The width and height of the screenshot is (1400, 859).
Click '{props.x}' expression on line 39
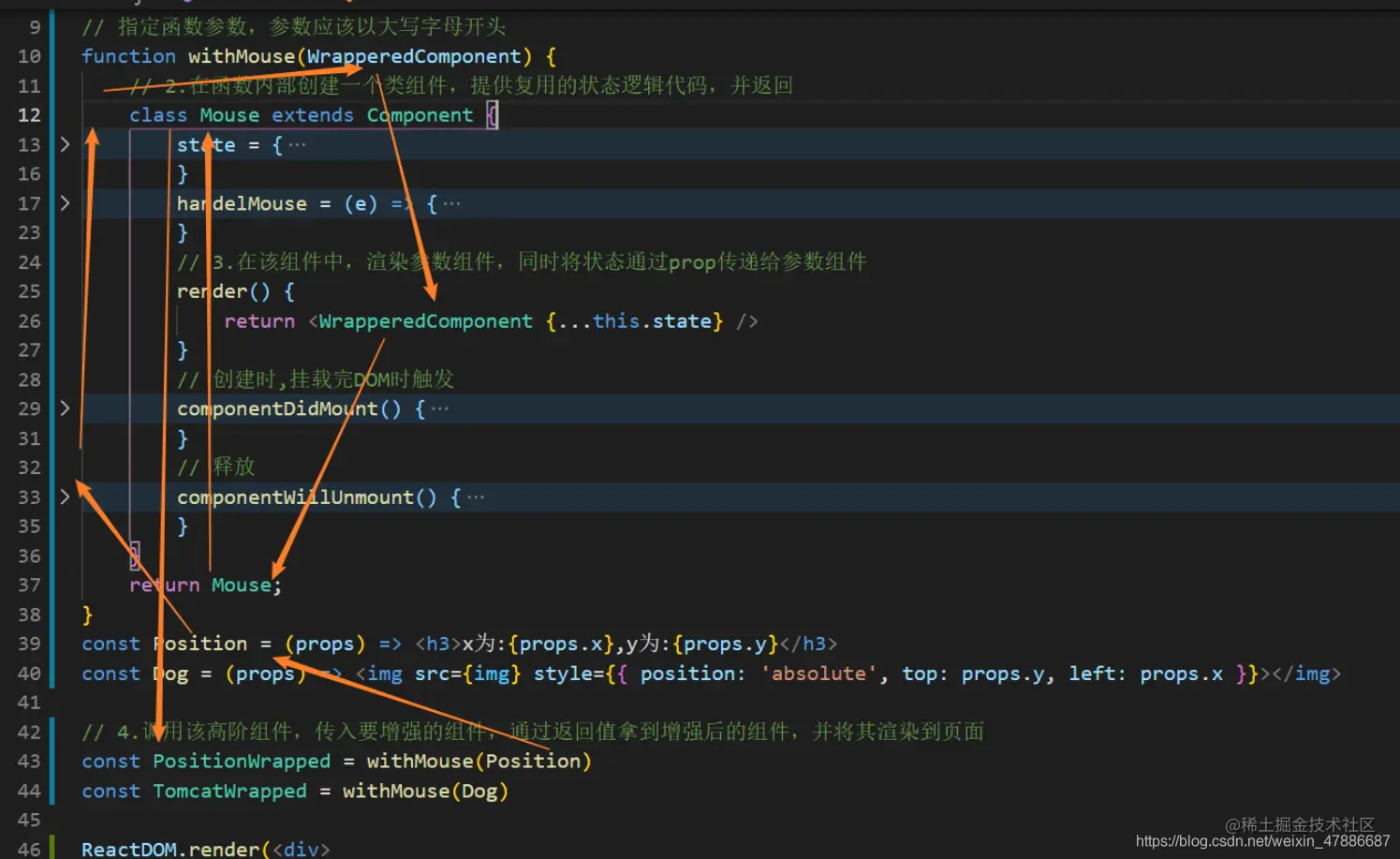pos(561,644)
